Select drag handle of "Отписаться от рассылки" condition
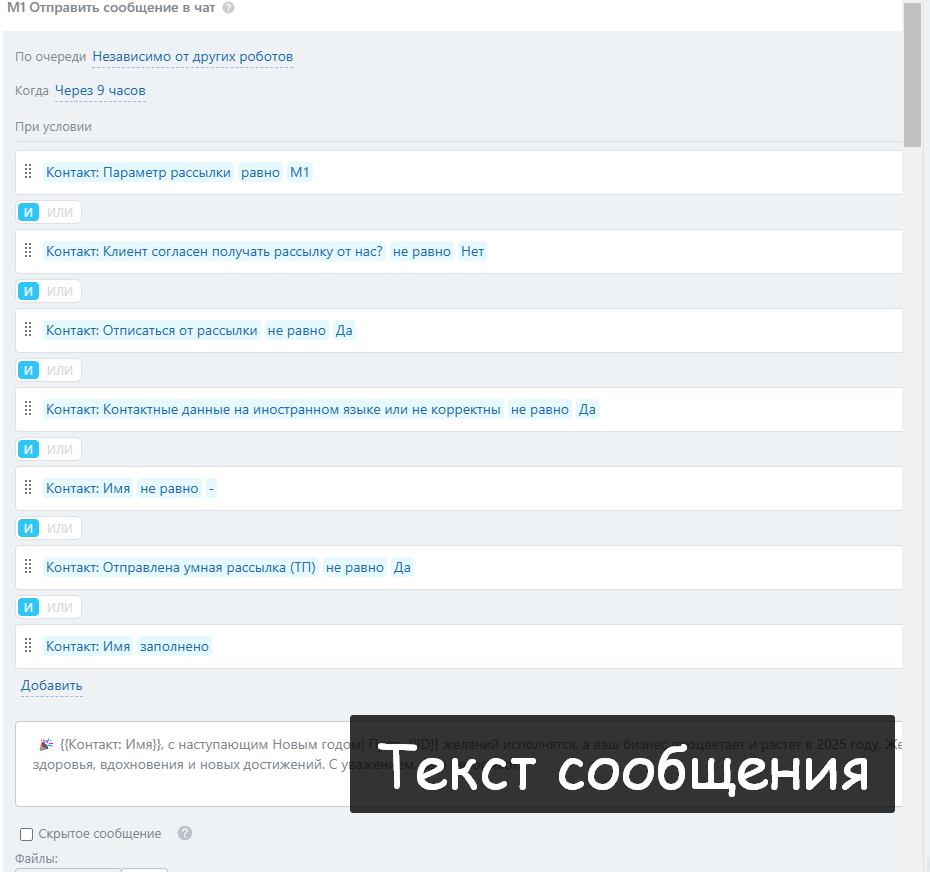Image resolution: width=930 pixels, height=872 pixels. (28, 330)
